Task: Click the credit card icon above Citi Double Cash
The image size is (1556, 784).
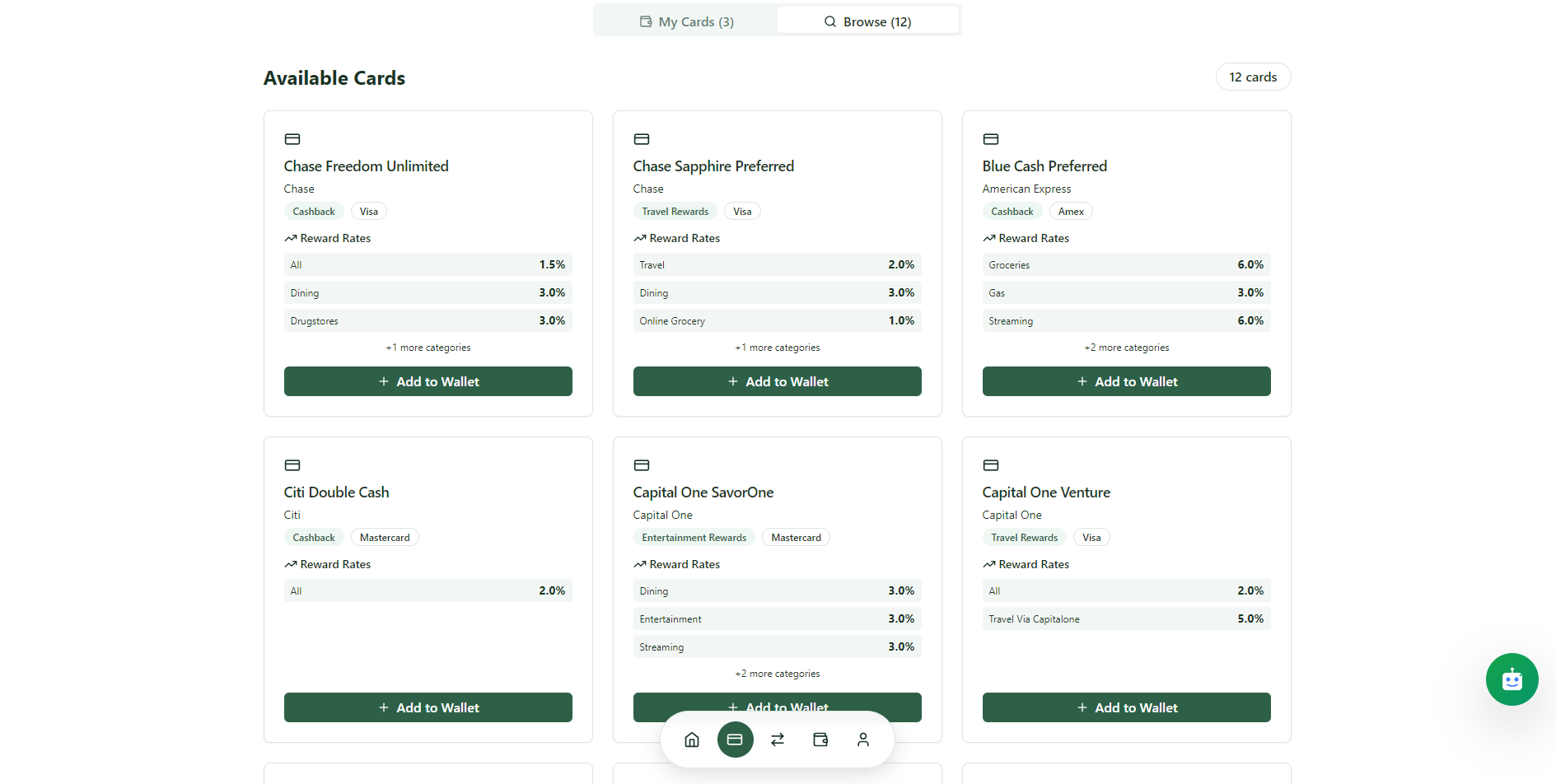Action: pyautogui.click(x=292, y=465)
